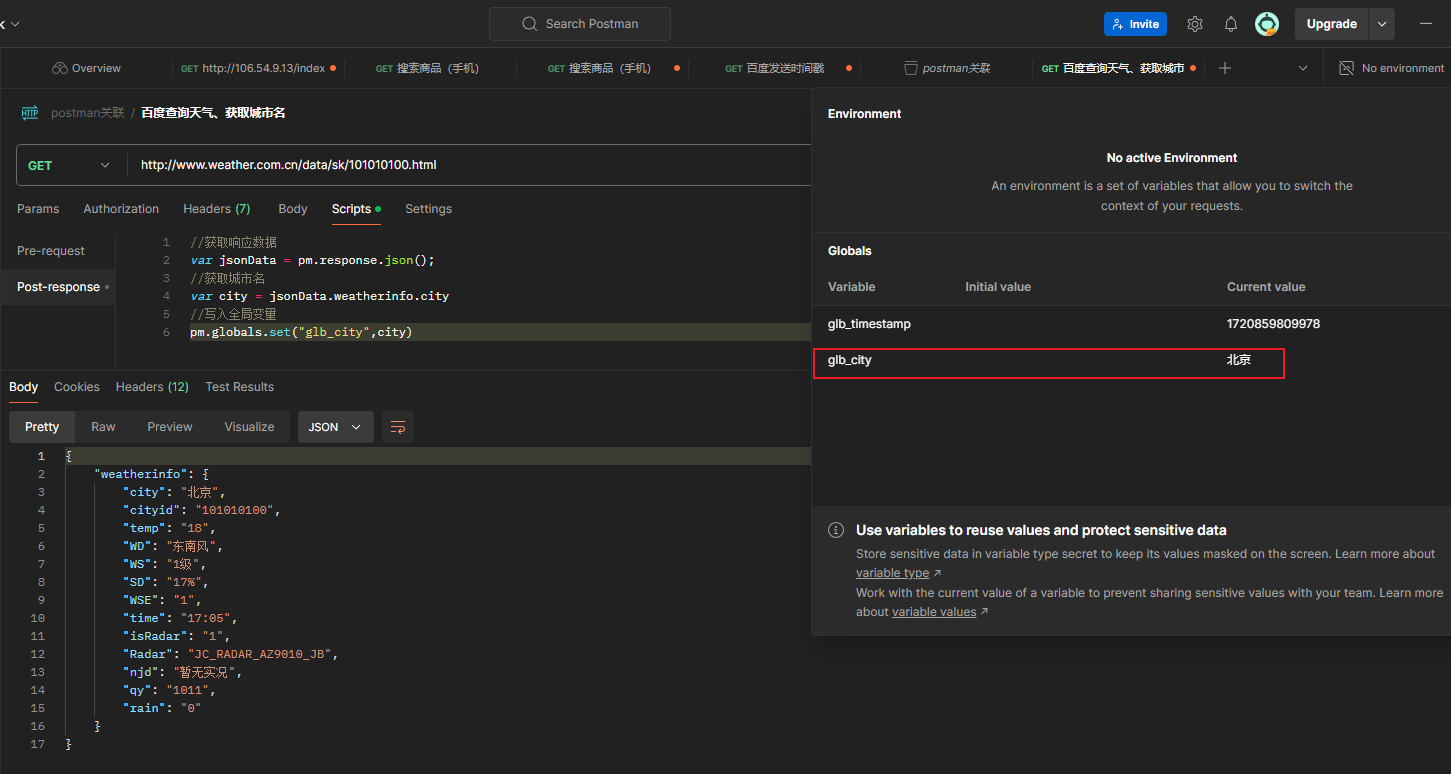Open the Test Results tab
The width and height of the screenshot is (1451, 774).
[x=239, y=387]
